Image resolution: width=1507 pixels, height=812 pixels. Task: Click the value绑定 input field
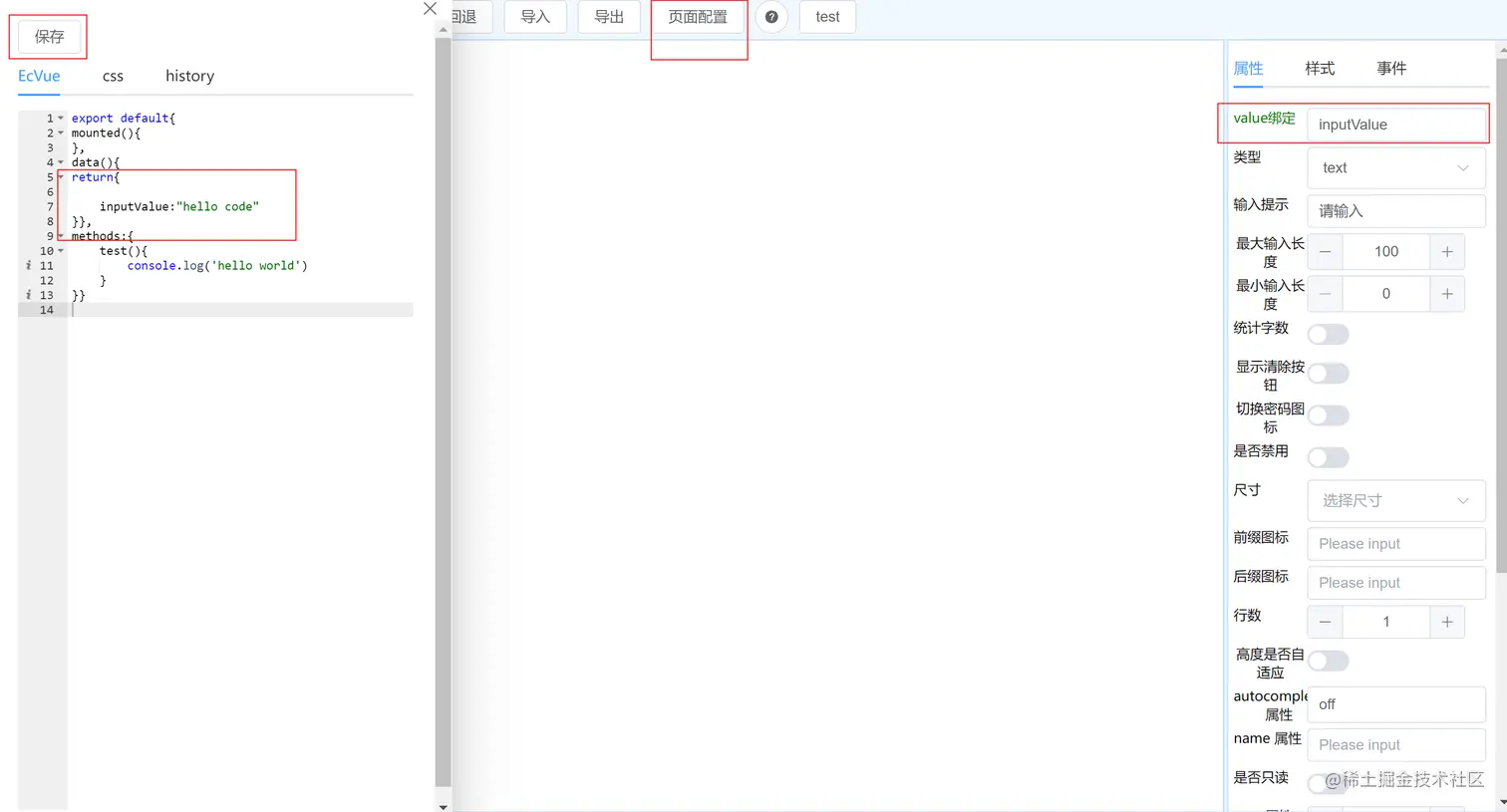point(1396,125)
